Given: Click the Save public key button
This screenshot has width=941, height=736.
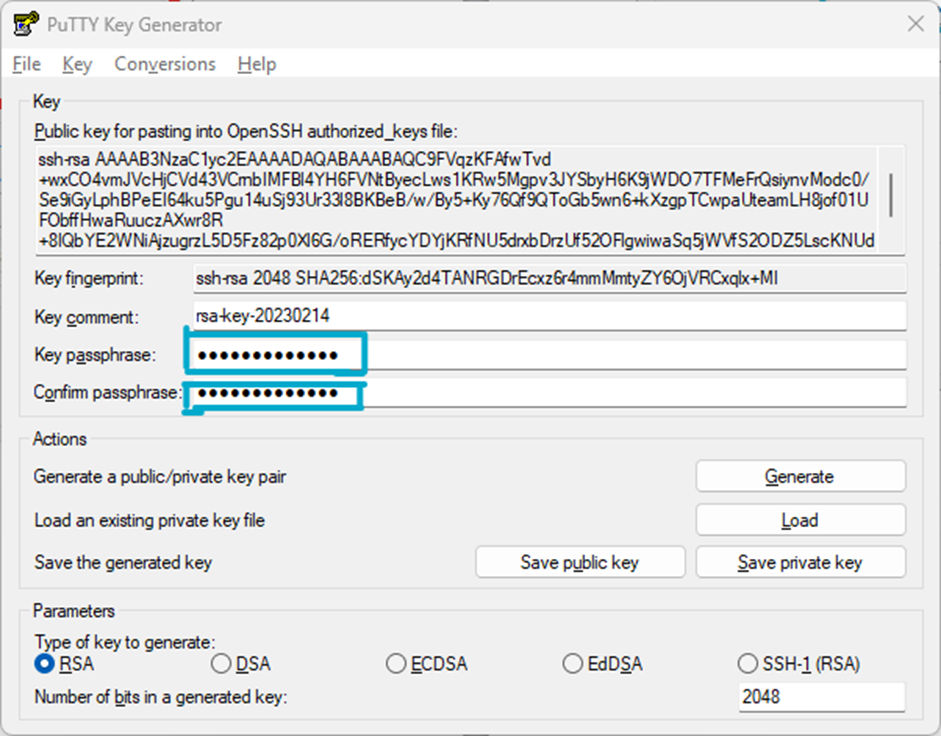Looking at the screenshot, I should 580,563.
